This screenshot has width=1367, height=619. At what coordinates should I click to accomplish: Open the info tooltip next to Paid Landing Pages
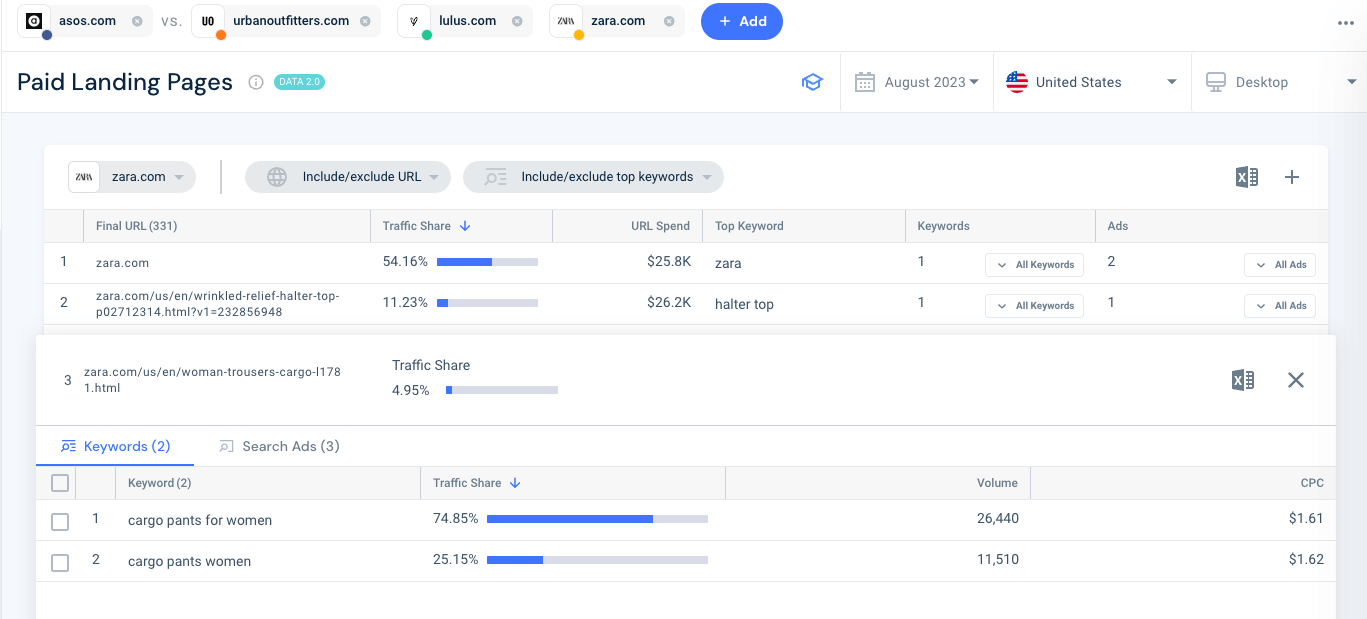258,82
